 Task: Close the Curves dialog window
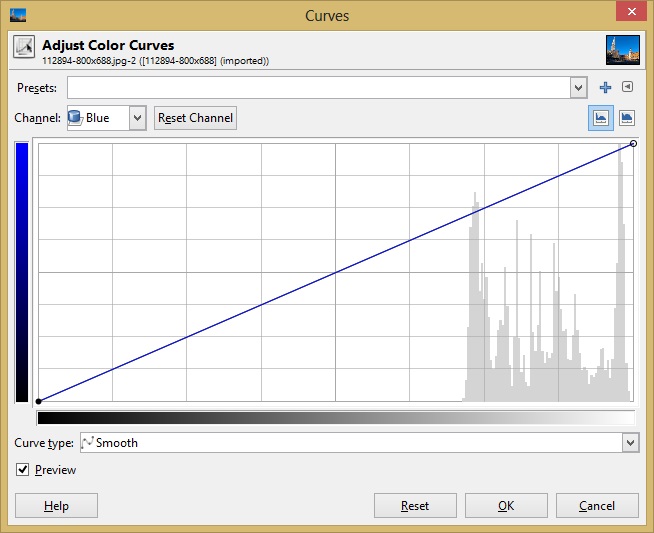[626, 13]
